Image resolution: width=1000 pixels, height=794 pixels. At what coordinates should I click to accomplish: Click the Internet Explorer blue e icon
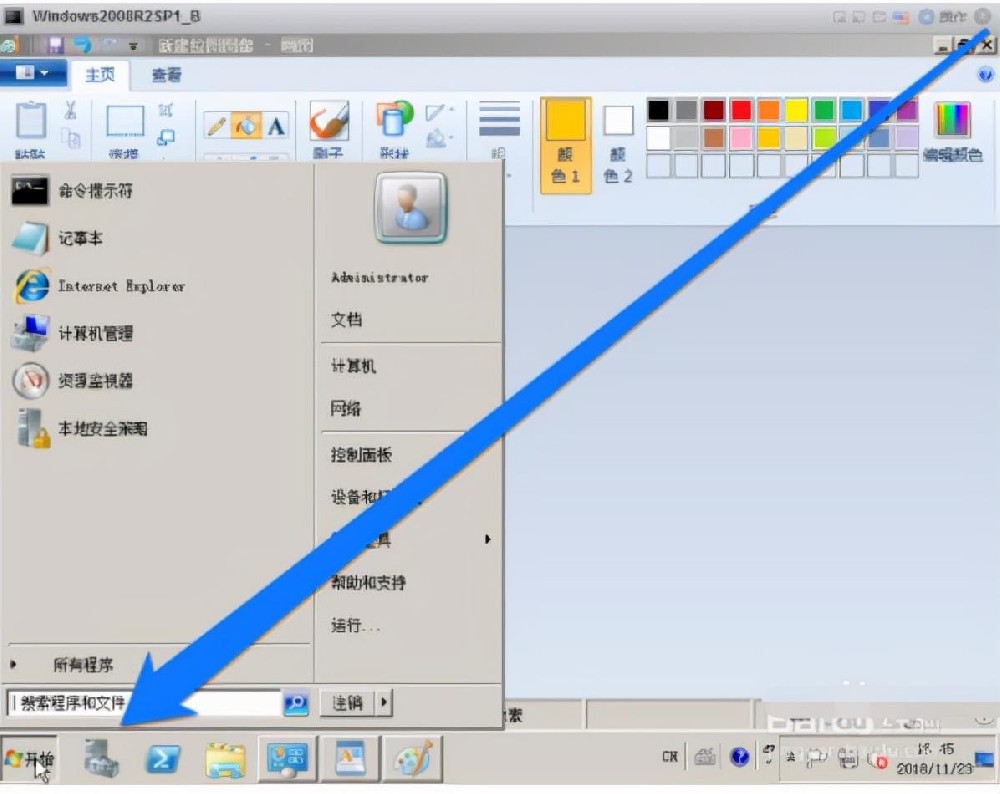pos(31,286)
